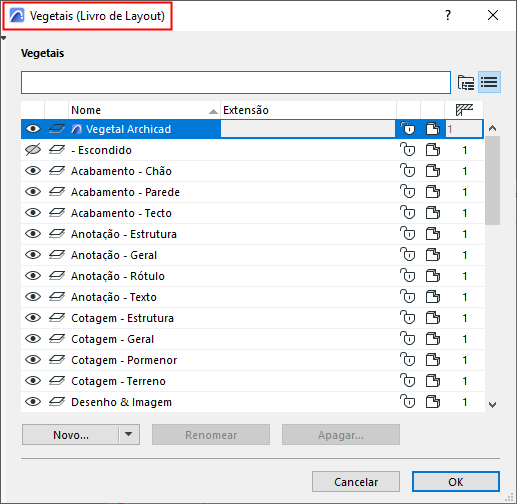Click layer sheet icon of Anotação - Estrutura
The height and width of the screenshot is (504, 517).
pos(57,234)
